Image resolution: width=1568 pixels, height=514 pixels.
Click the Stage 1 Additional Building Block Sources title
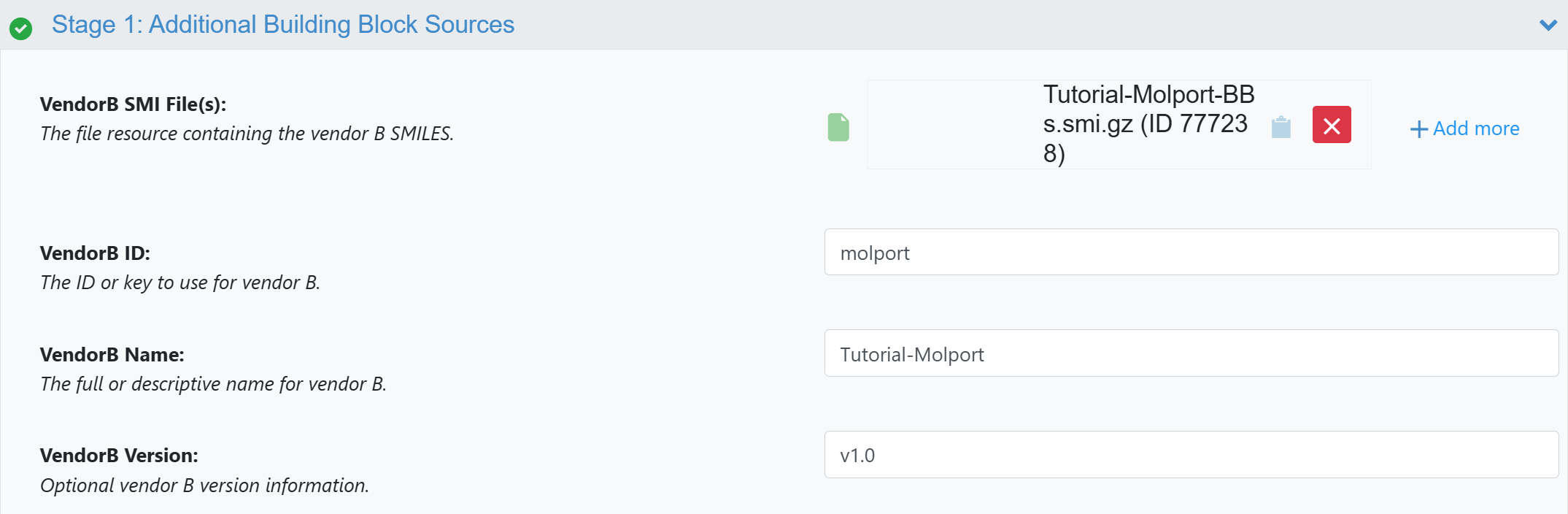[283, 25]
